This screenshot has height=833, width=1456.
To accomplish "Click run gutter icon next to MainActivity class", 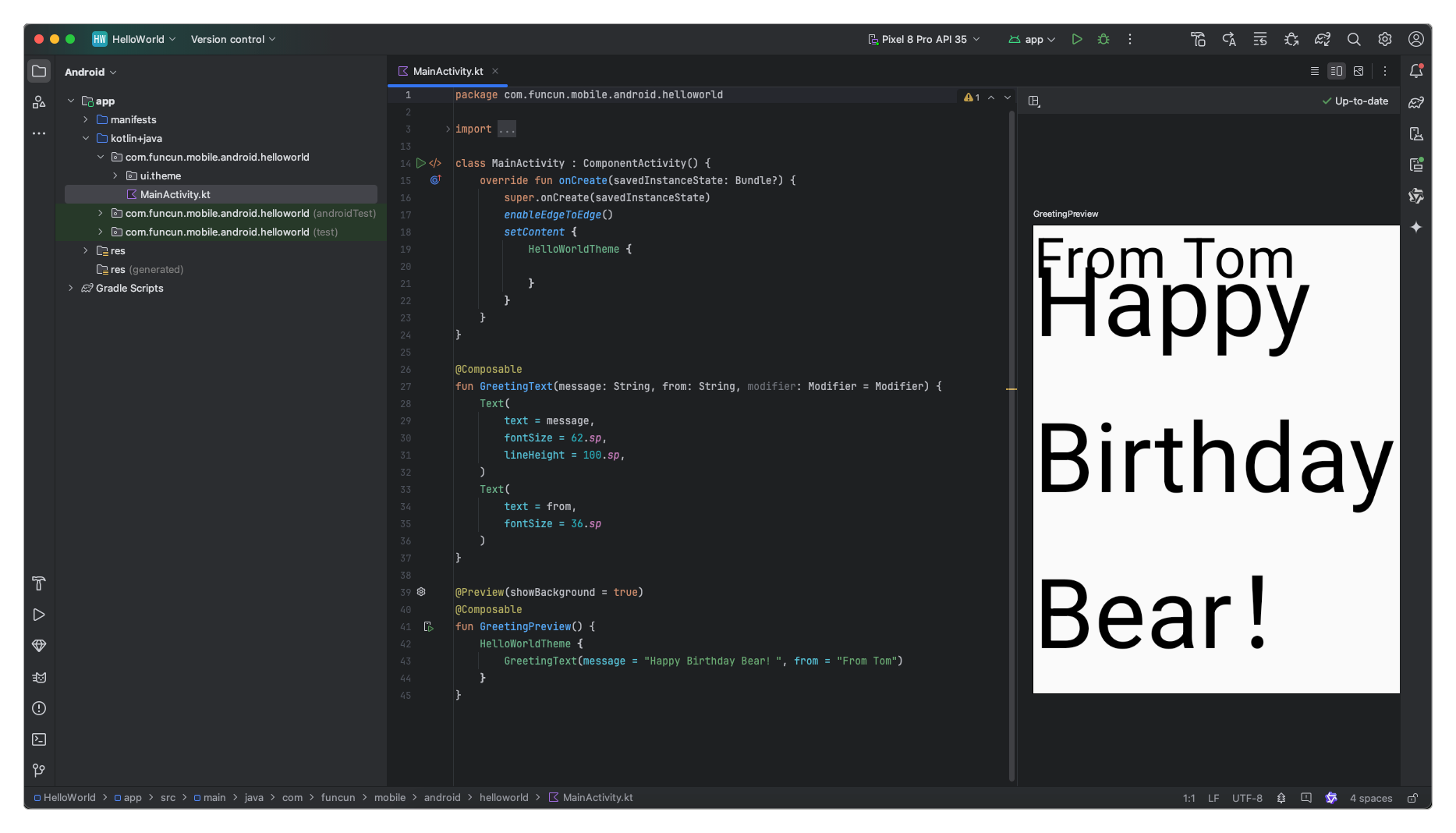I will (421, 163).
